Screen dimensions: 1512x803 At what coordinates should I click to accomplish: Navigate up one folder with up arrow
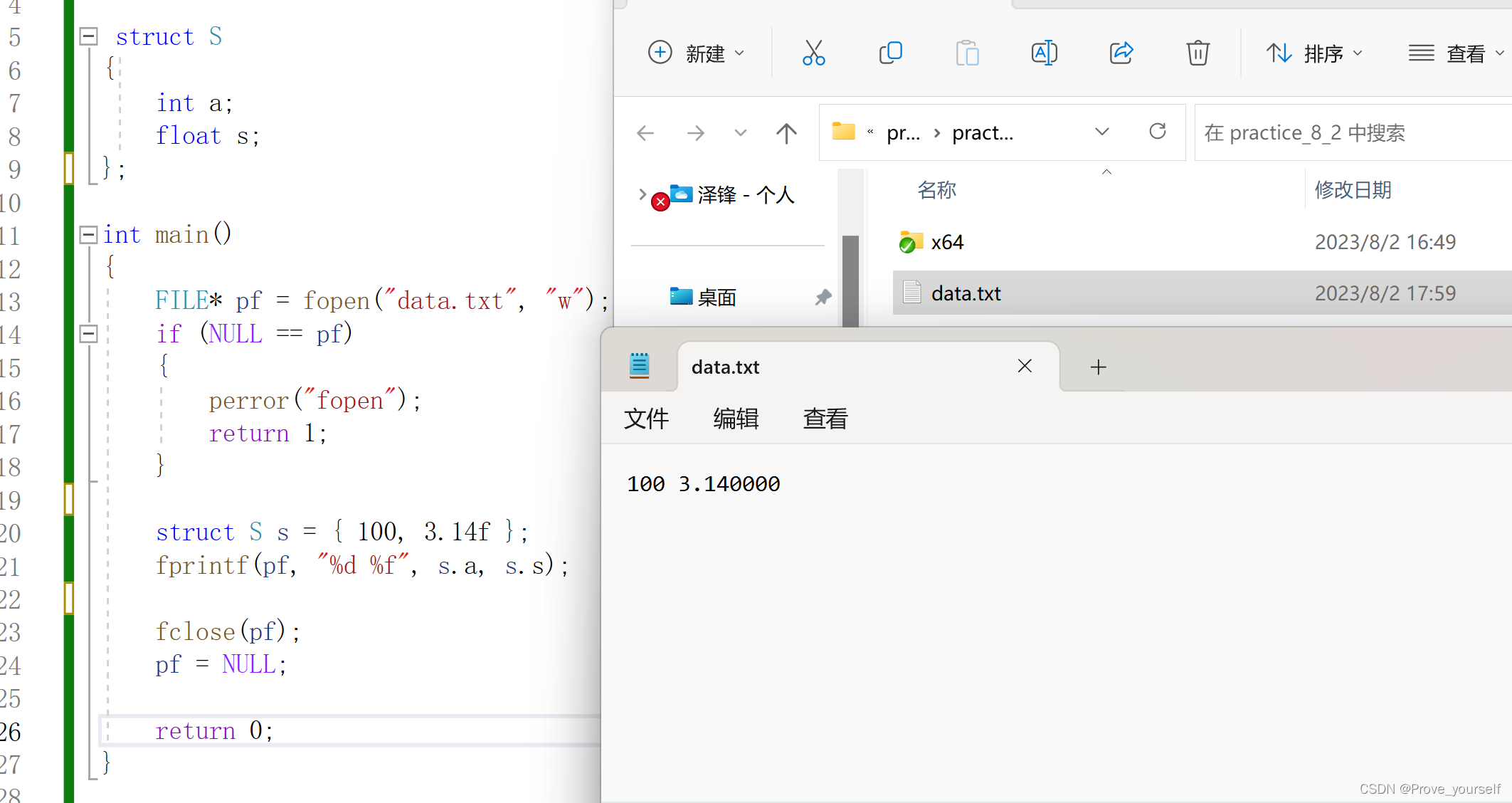786,133
